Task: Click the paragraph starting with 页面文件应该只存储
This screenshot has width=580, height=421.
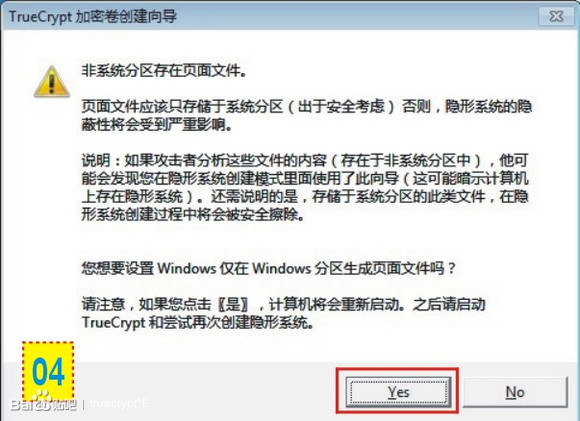Action: click(307, 115)
